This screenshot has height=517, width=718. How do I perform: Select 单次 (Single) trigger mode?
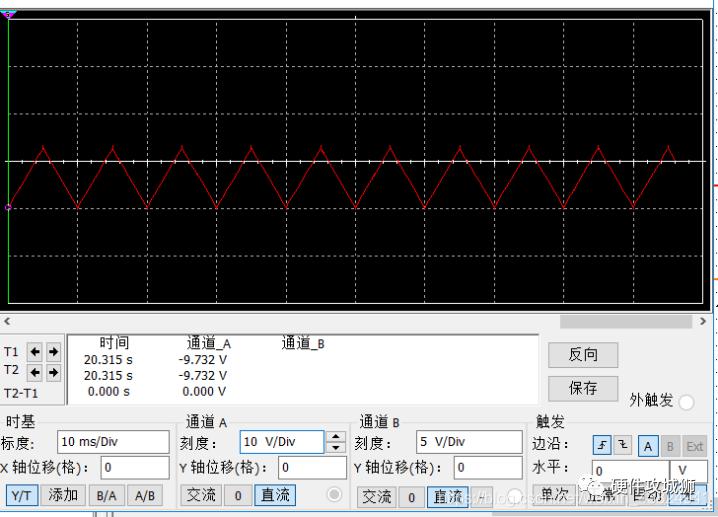click(x=555, y=495)
